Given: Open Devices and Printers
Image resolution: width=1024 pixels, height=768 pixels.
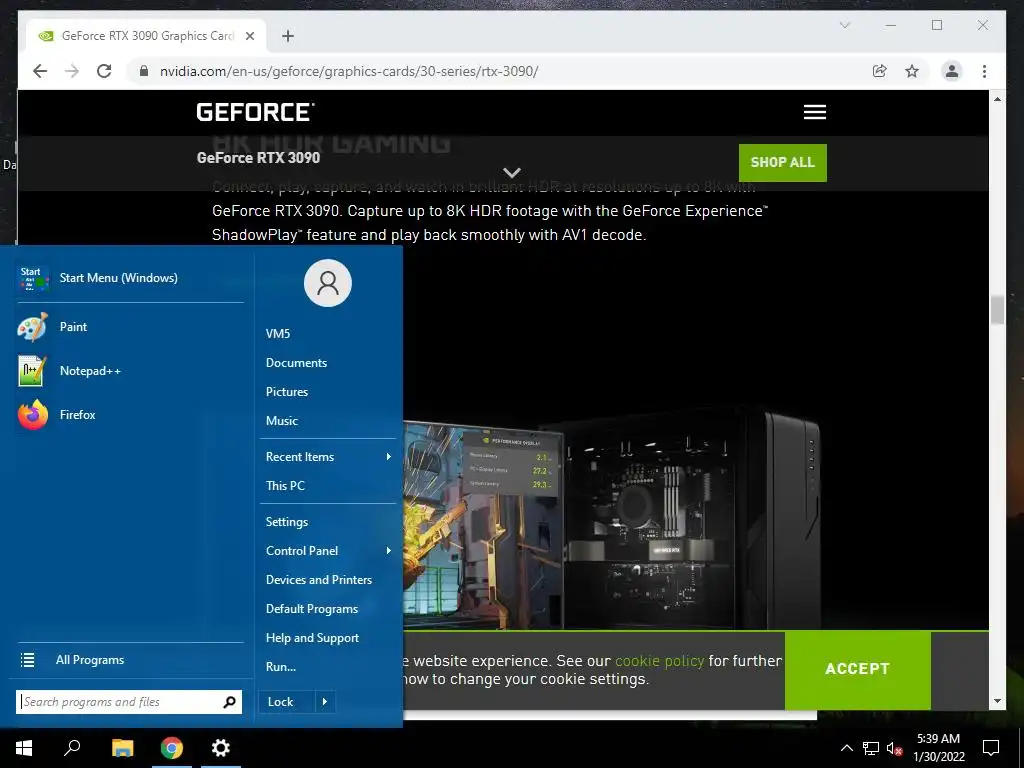Looking at the screenshot, I should pyautogui.click(x=319, y=579).
